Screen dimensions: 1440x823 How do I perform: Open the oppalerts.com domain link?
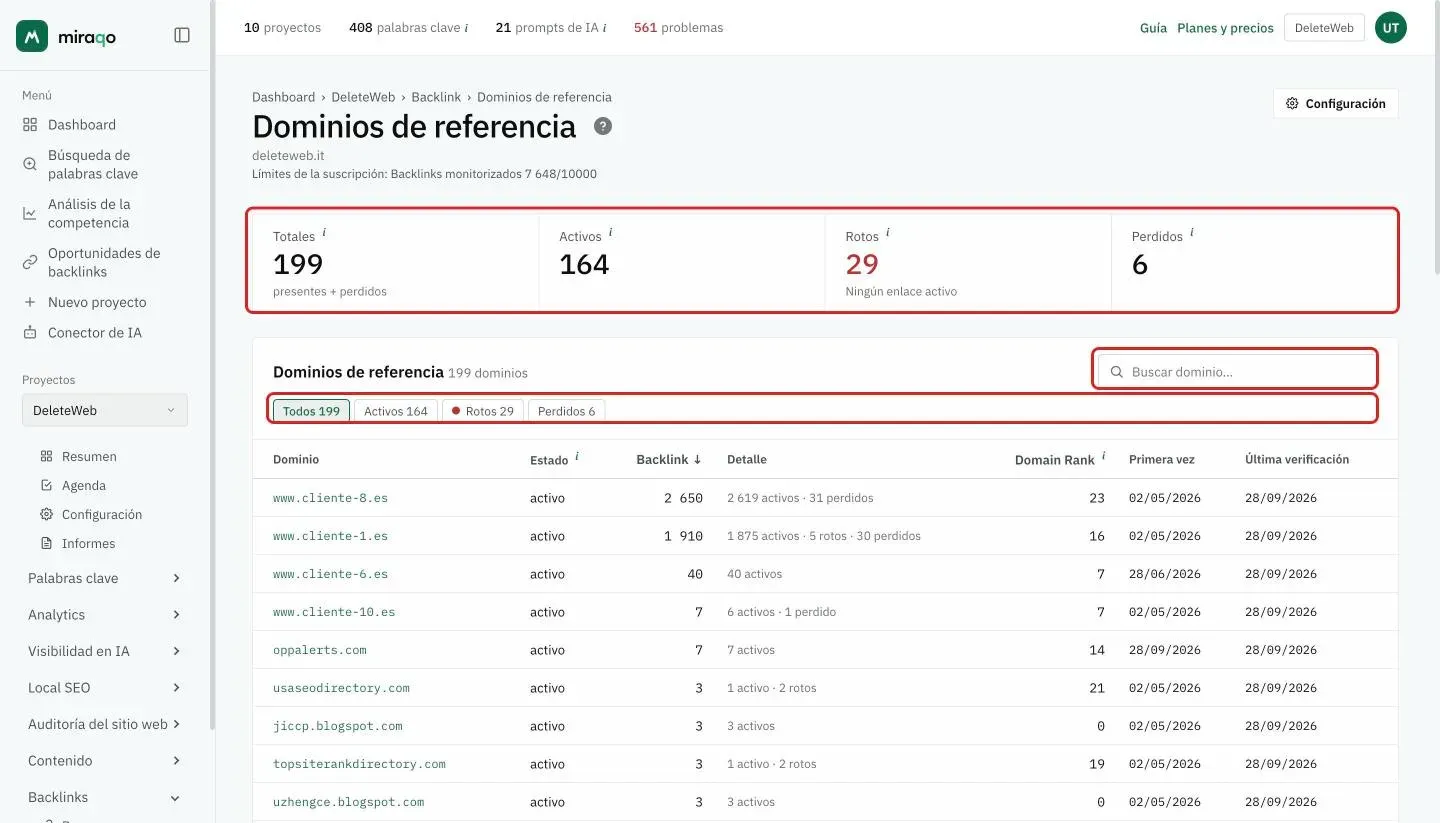pos(320,650)
